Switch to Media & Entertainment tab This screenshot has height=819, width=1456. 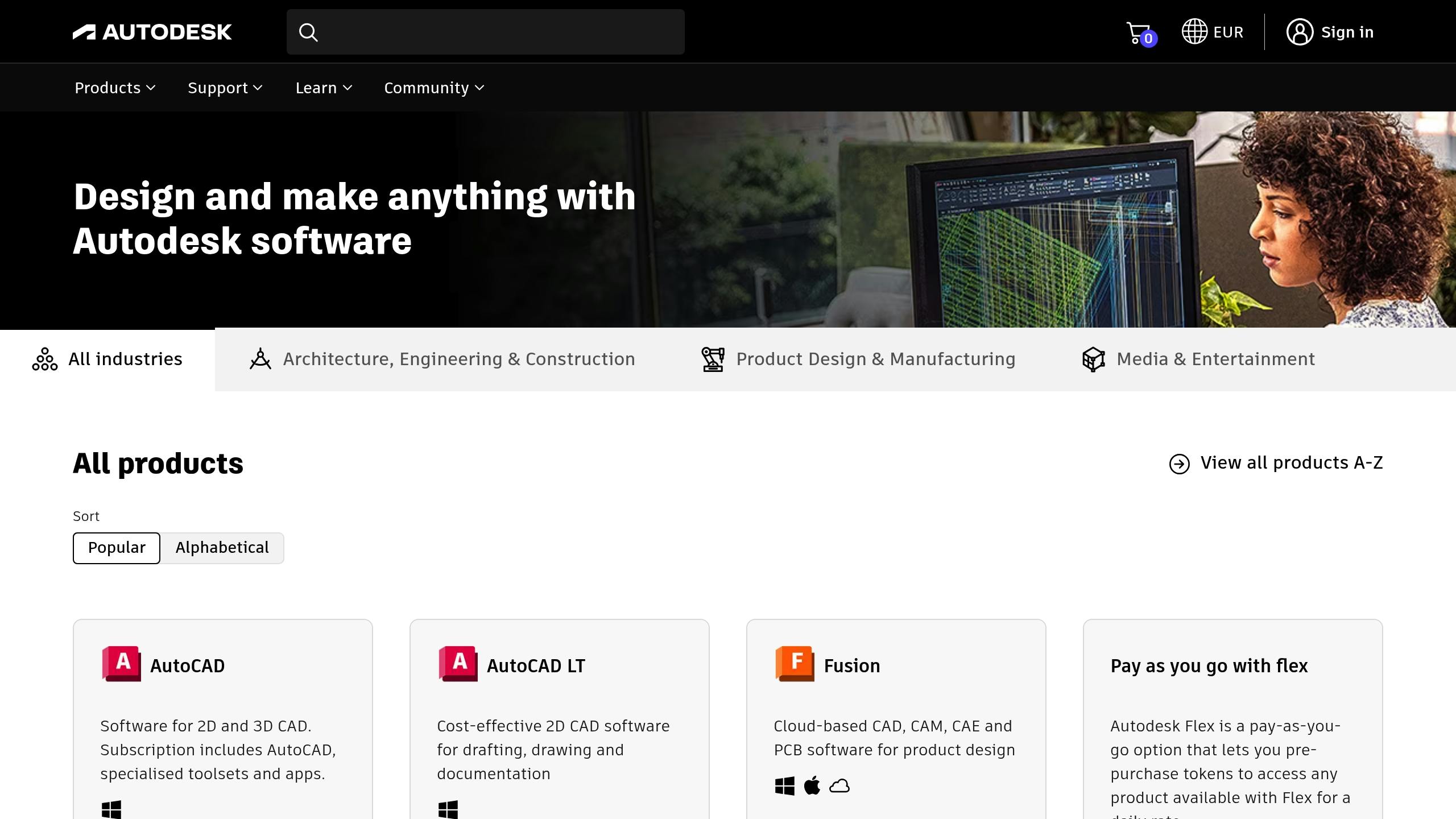pos(1198,359)
